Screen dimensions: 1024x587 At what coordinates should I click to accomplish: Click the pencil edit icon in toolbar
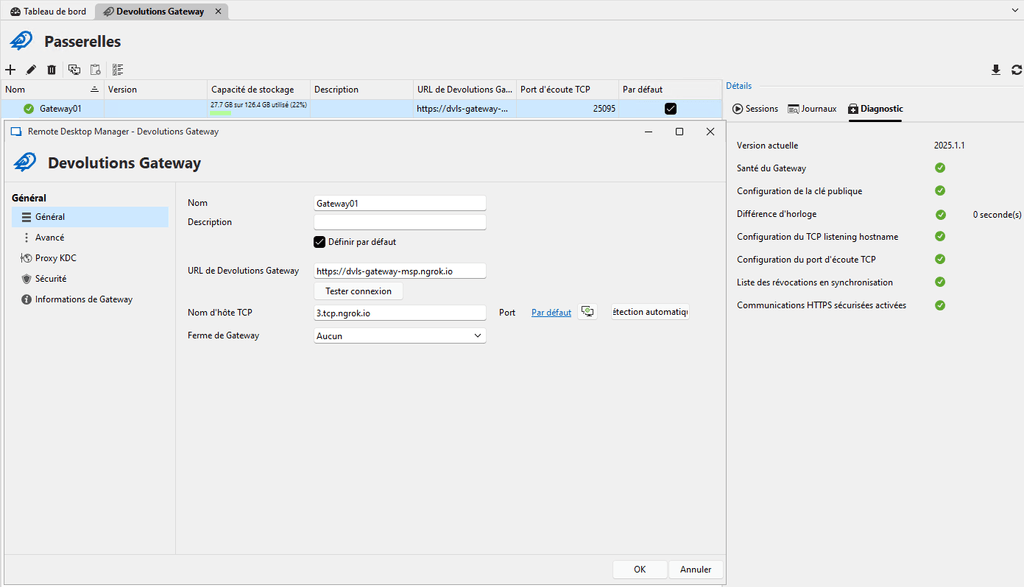pyautogui.click(x=31, y=70)
